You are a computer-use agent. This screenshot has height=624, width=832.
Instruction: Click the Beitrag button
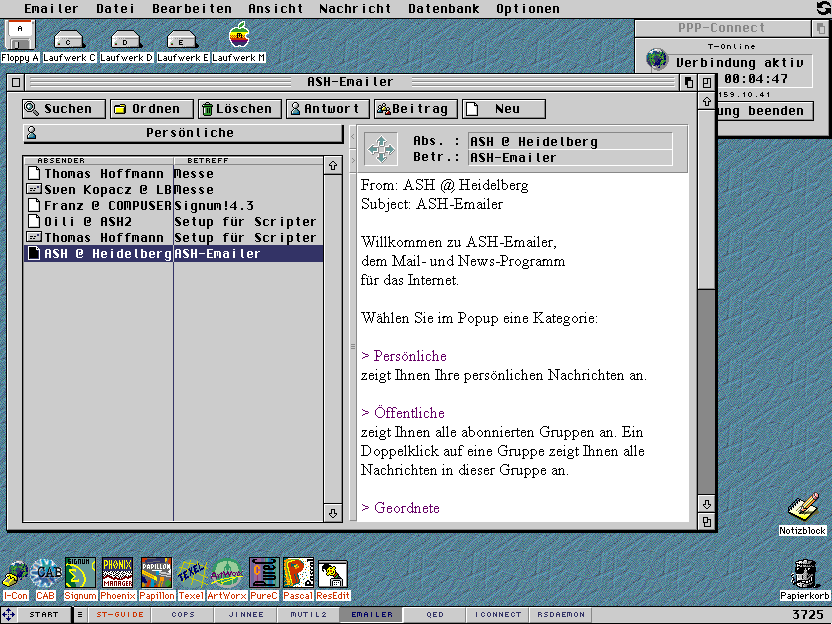click(416, 109)
